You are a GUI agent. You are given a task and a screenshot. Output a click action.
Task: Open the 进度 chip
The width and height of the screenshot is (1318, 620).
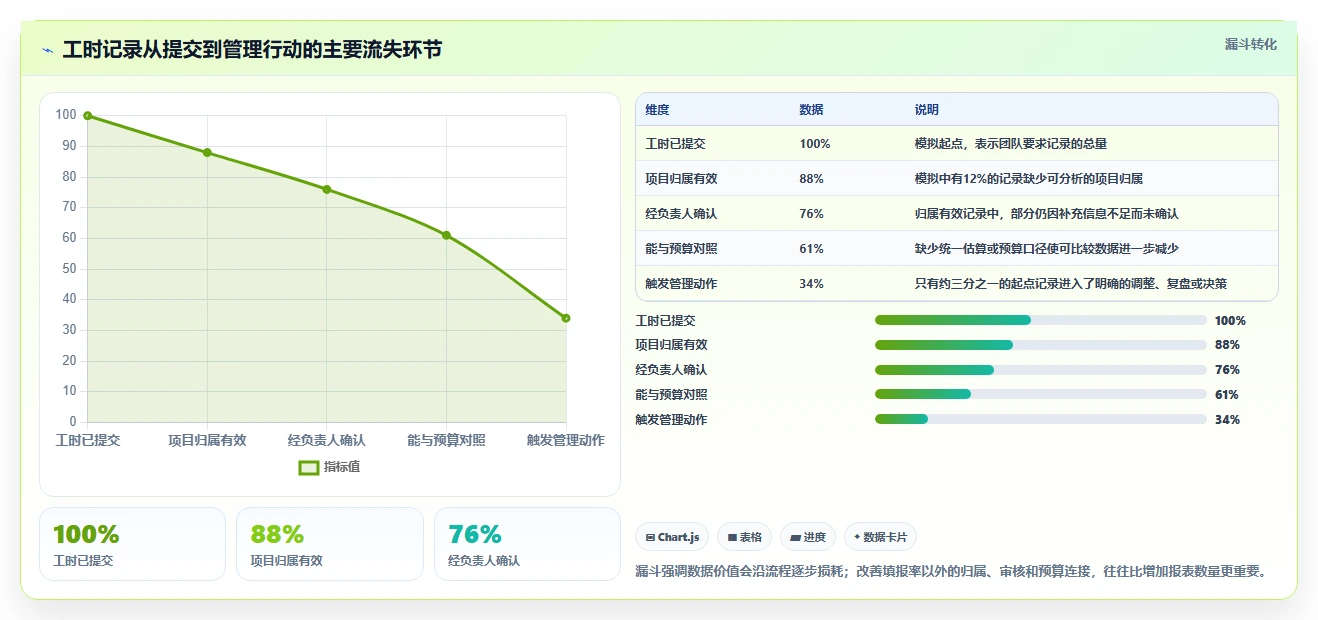[x=808, y=537]
